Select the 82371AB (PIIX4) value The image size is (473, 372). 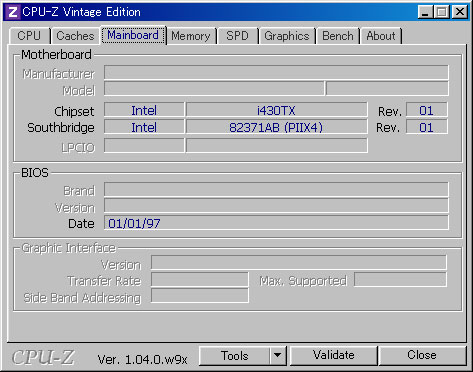tap(277, 127)
